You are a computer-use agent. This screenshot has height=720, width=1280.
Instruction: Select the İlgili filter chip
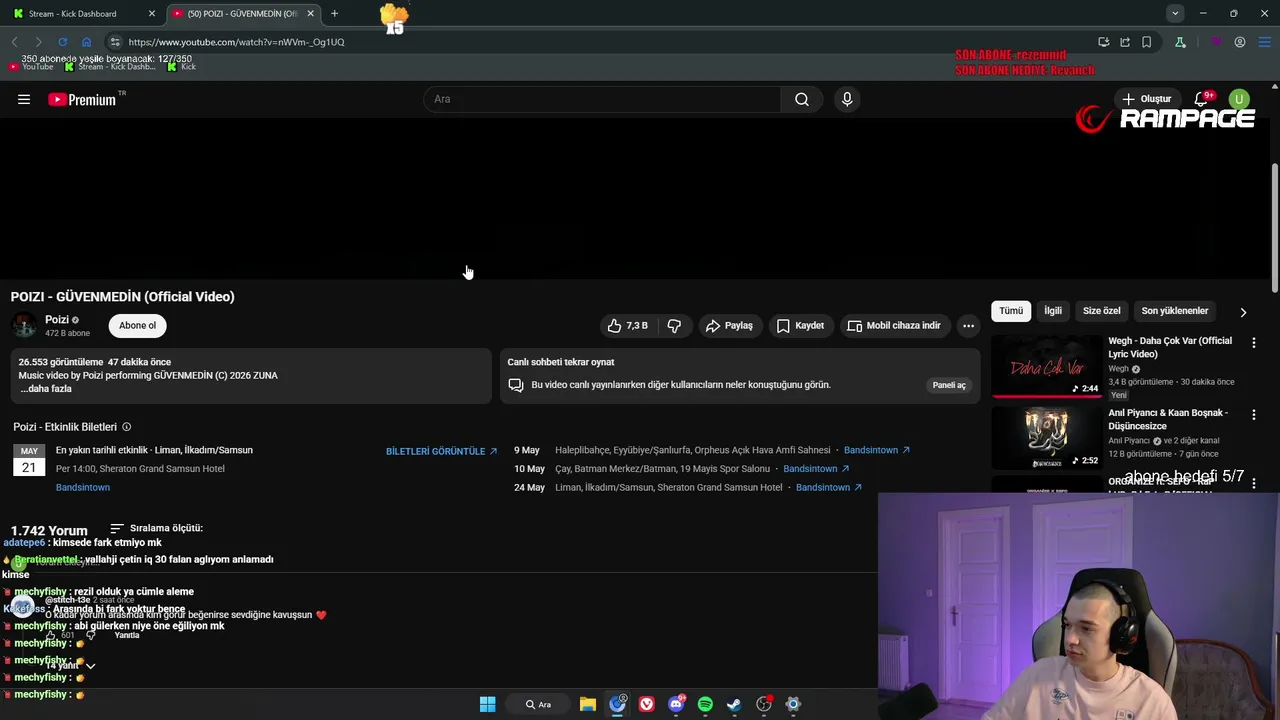click(1053, 311)
